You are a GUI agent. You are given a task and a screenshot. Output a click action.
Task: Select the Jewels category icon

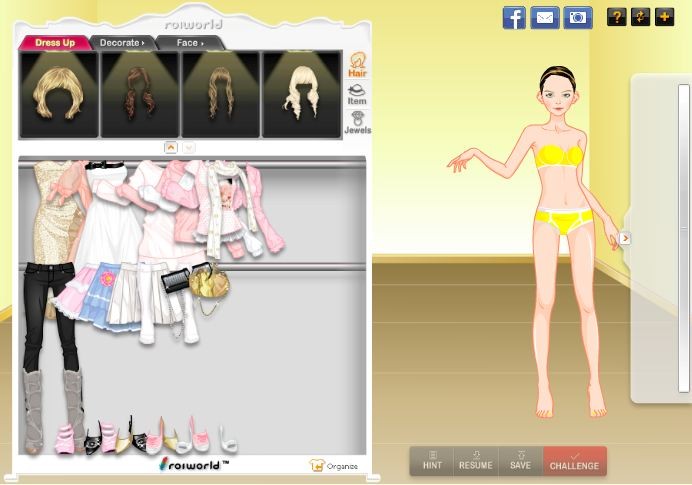click(357, 123)
